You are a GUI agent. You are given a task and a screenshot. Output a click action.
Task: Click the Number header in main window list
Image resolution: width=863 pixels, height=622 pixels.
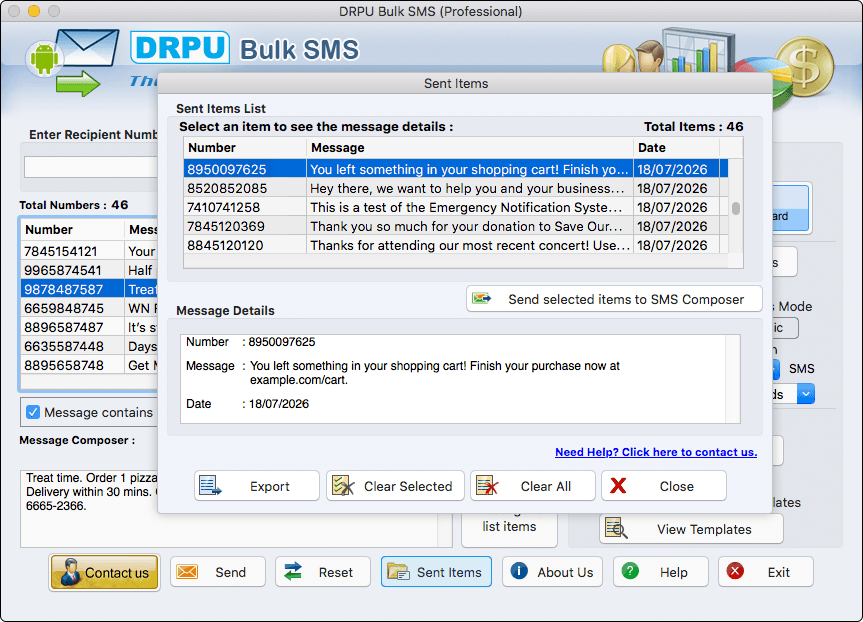(x=72, y=230)
